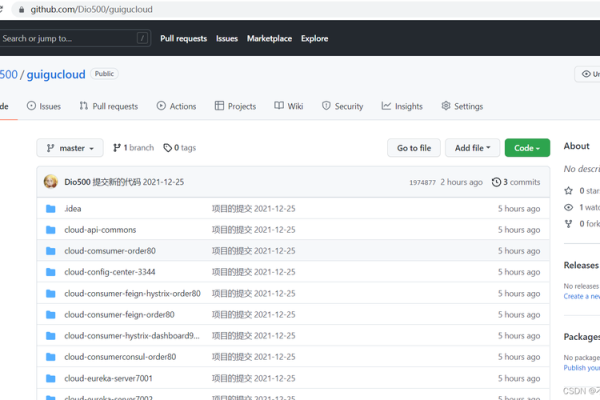Click the lock icon in the address bar
The image size is (600, 400).
[21, 10]
